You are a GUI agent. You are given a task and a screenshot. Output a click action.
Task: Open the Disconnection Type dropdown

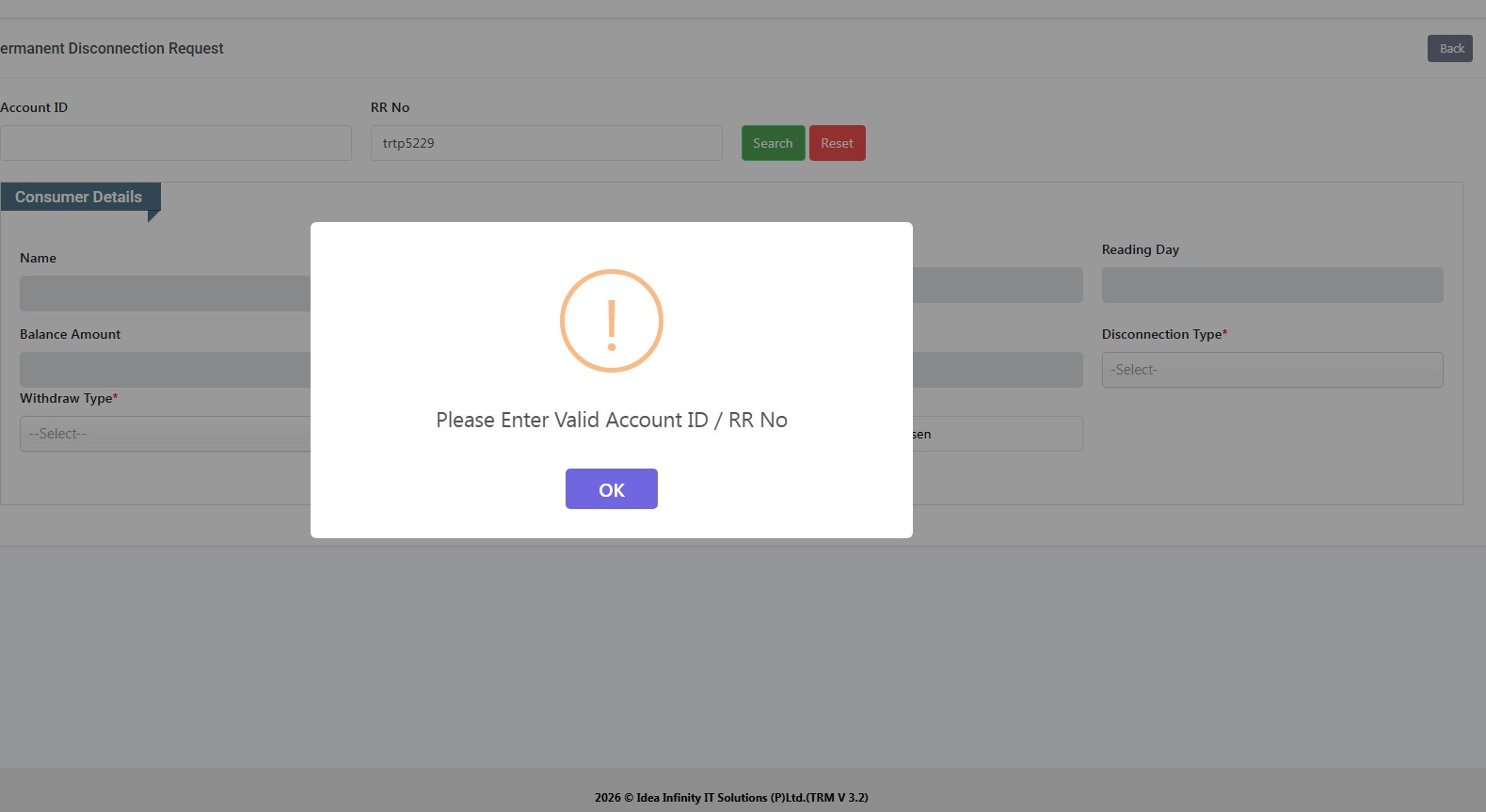tap(1271, 370)
